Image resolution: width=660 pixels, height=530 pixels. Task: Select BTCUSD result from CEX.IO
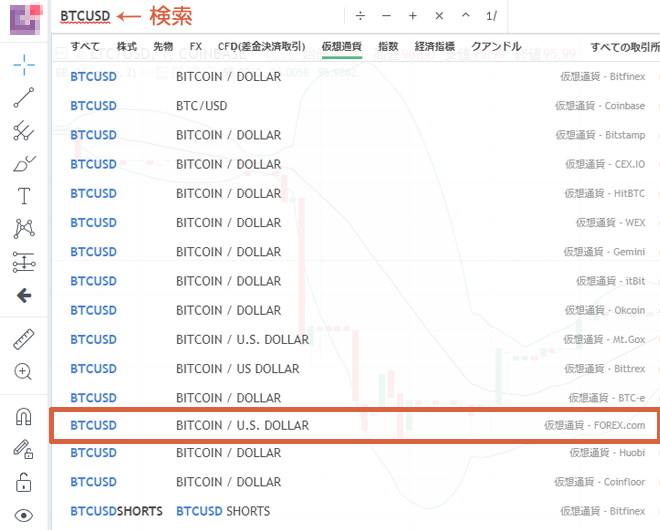[x=356, y=164]
